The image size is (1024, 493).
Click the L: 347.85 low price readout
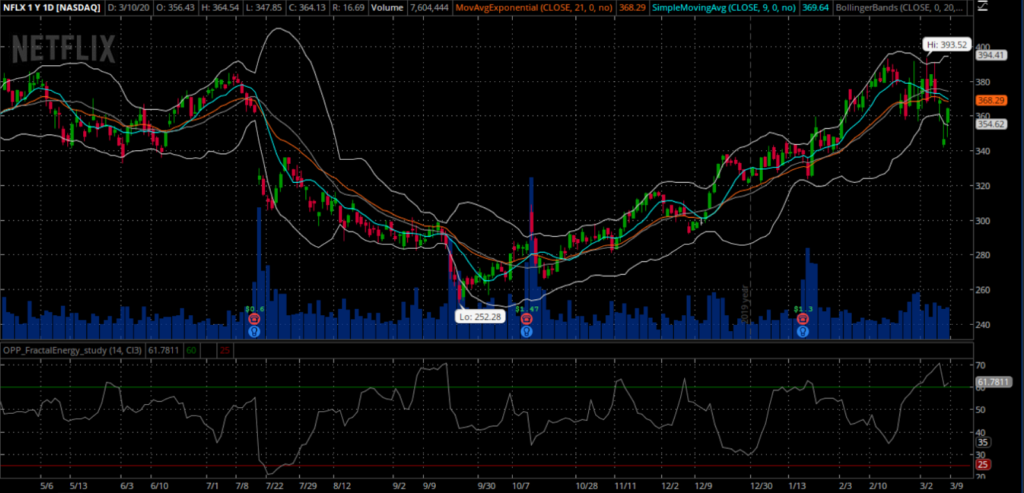[262, 7]
